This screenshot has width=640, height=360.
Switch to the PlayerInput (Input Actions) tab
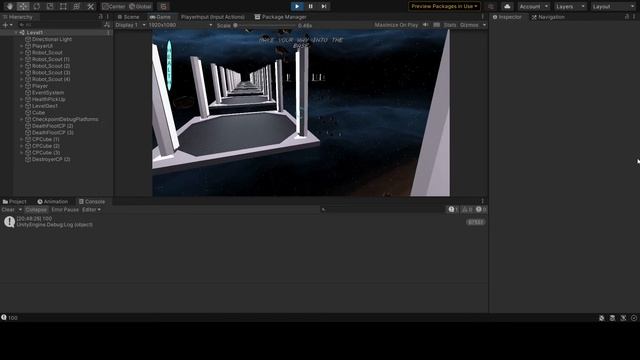[212, 17]
